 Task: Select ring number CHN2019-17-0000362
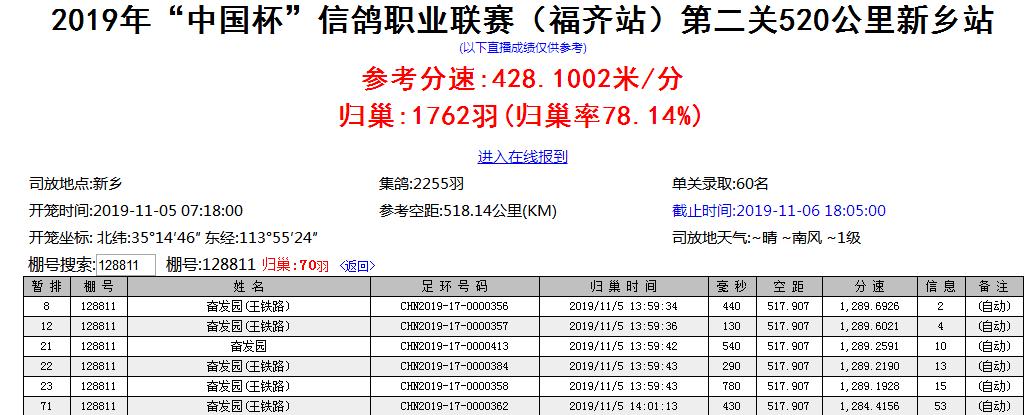tap(455, 406)
